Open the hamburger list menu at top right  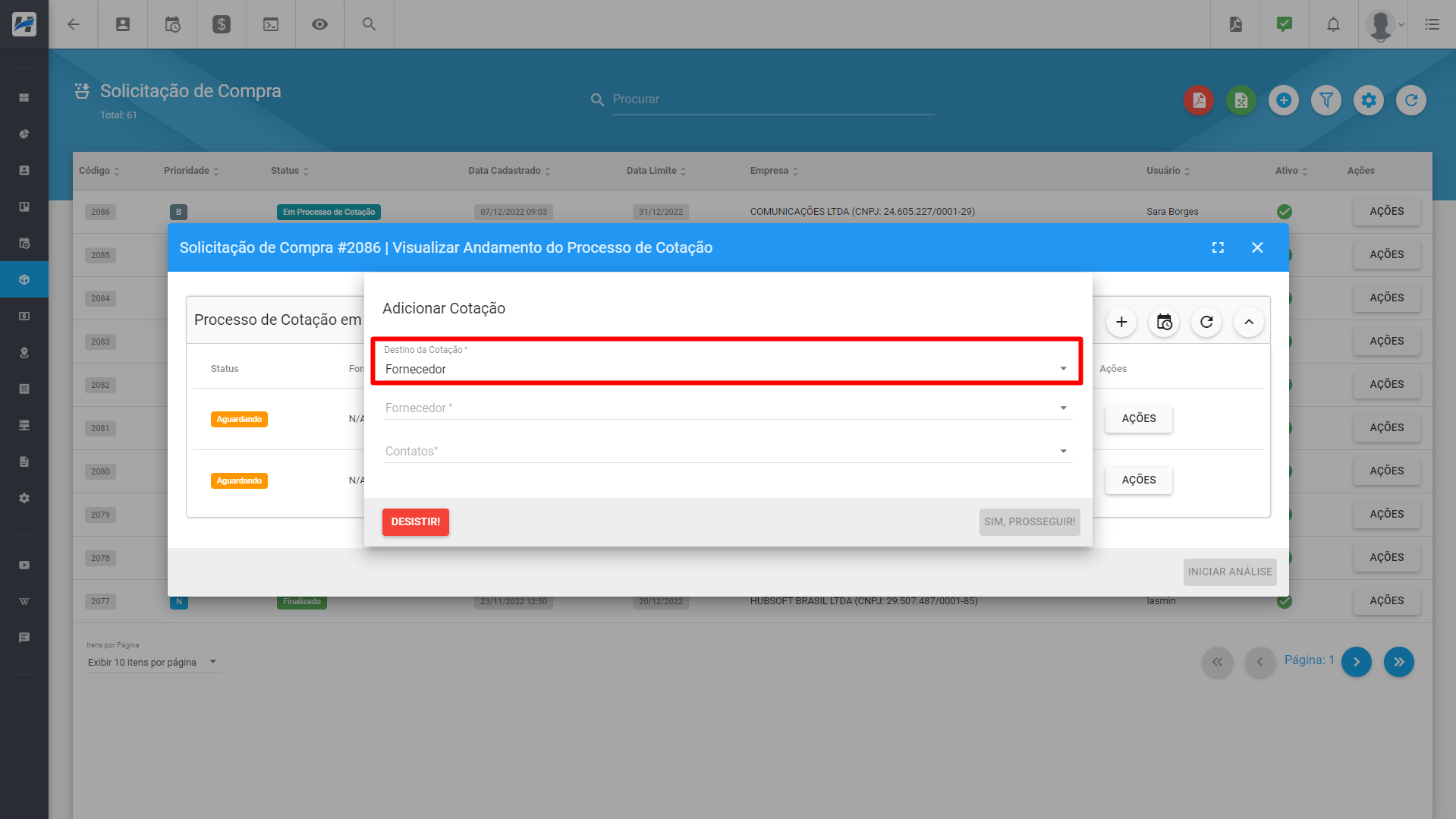(x=1432, y=24)
